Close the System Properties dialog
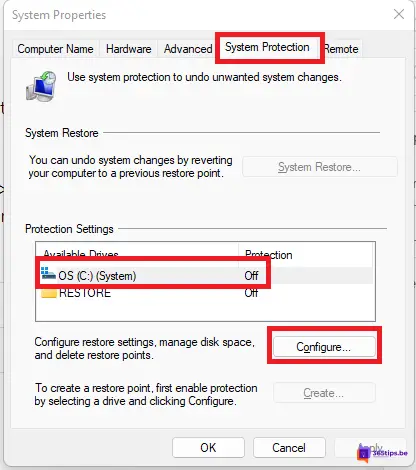Screen dimensions: 416x470 (399, 14)
